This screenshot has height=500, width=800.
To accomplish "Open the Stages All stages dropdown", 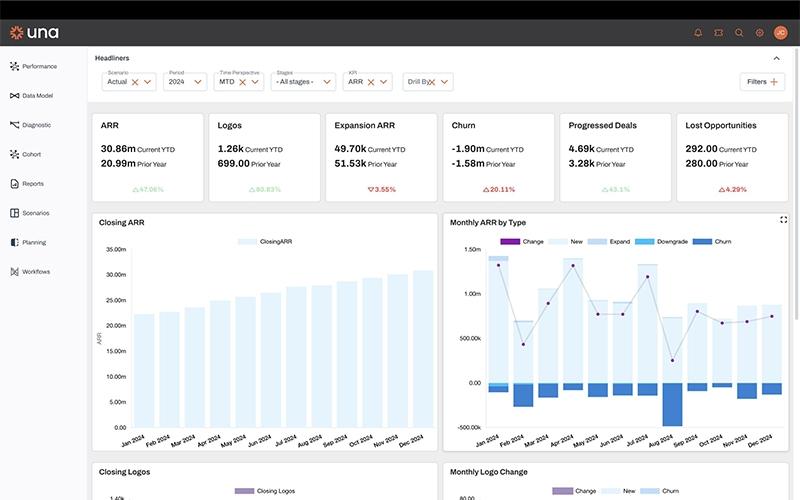I will 303,82.
